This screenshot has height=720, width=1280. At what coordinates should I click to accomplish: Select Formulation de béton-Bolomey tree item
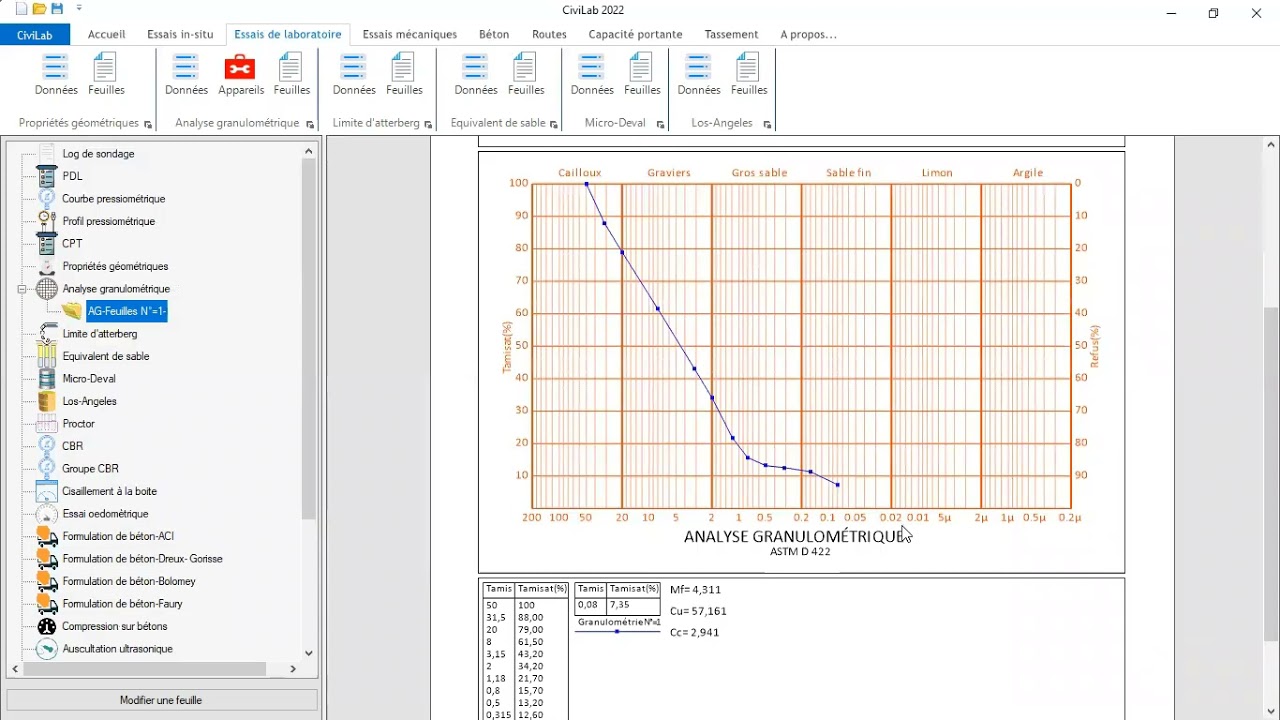click(x=129, y=581)
